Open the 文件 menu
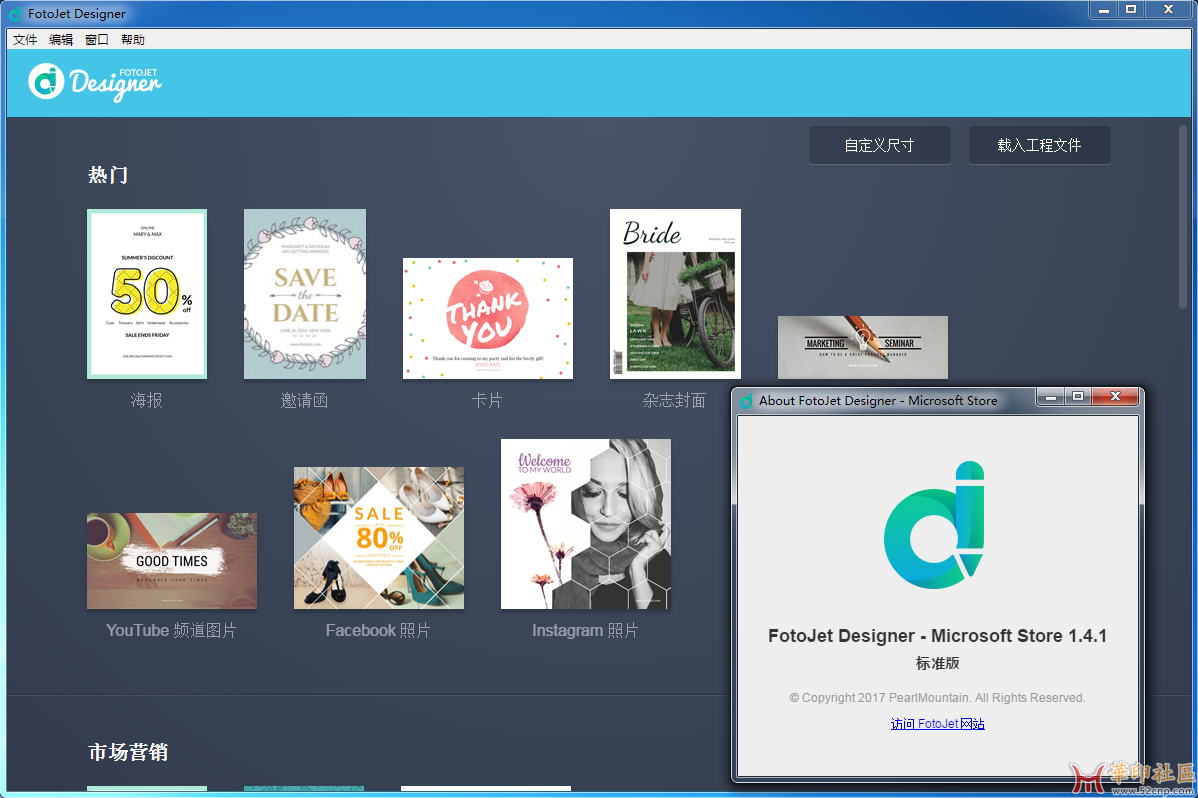The width and height of the screenshot is (1198, 798). tap(24, 40)
